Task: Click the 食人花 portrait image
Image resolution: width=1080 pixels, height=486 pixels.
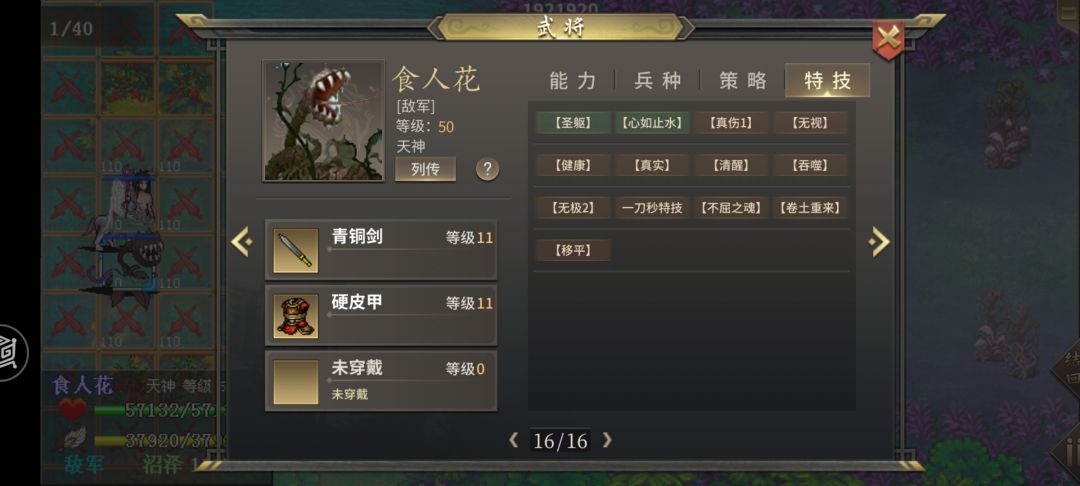Action: (323, 120)
